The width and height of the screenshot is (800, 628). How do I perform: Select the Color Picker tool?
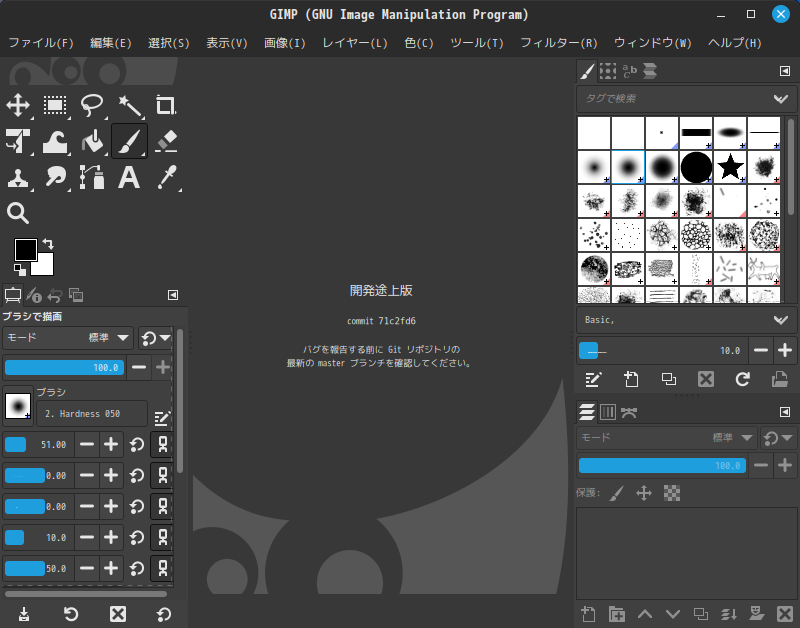[x=166, y=178]
